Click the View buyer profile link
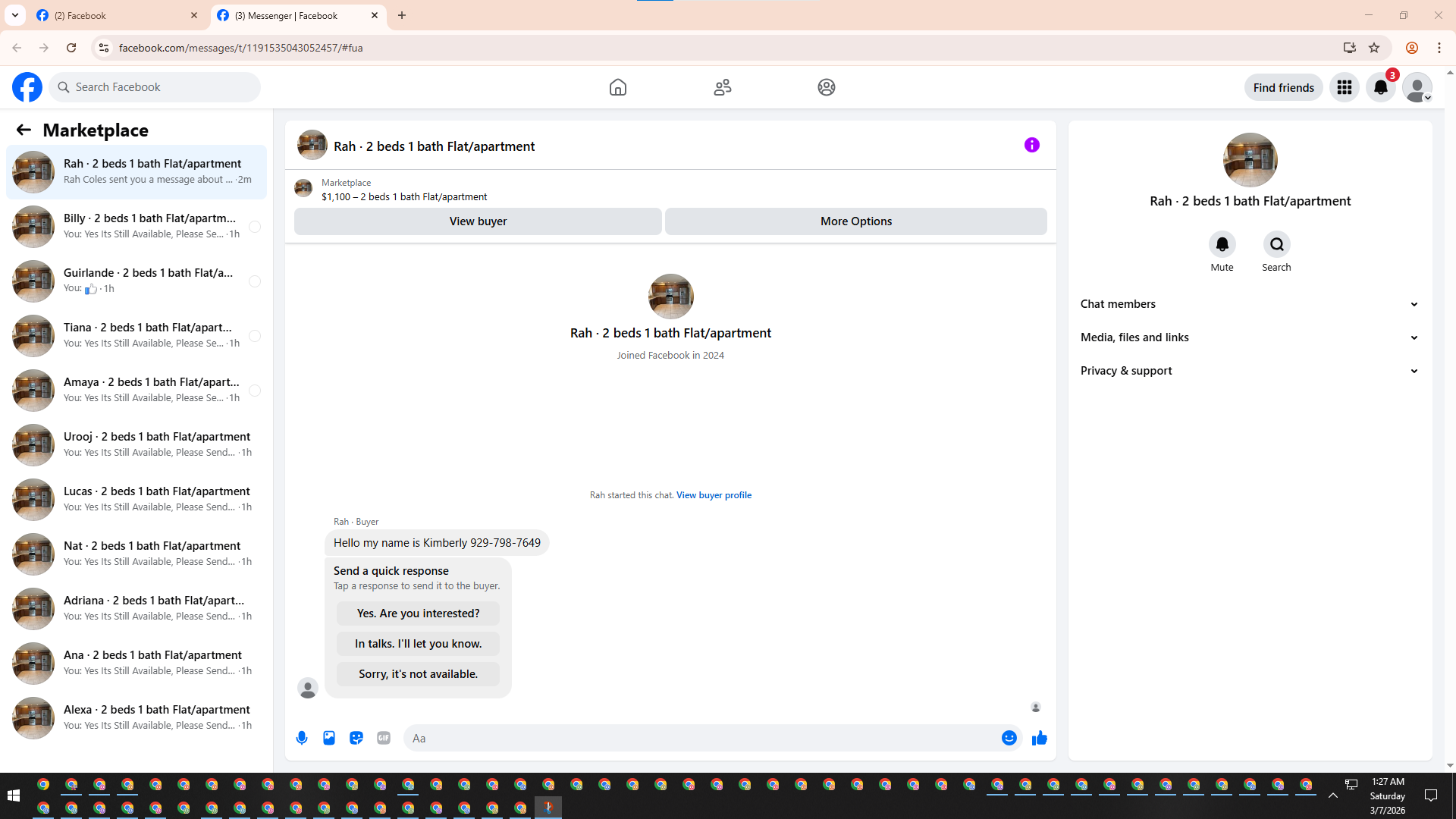This screenshot has width=1456, height=819. click(x=714, y=495)
